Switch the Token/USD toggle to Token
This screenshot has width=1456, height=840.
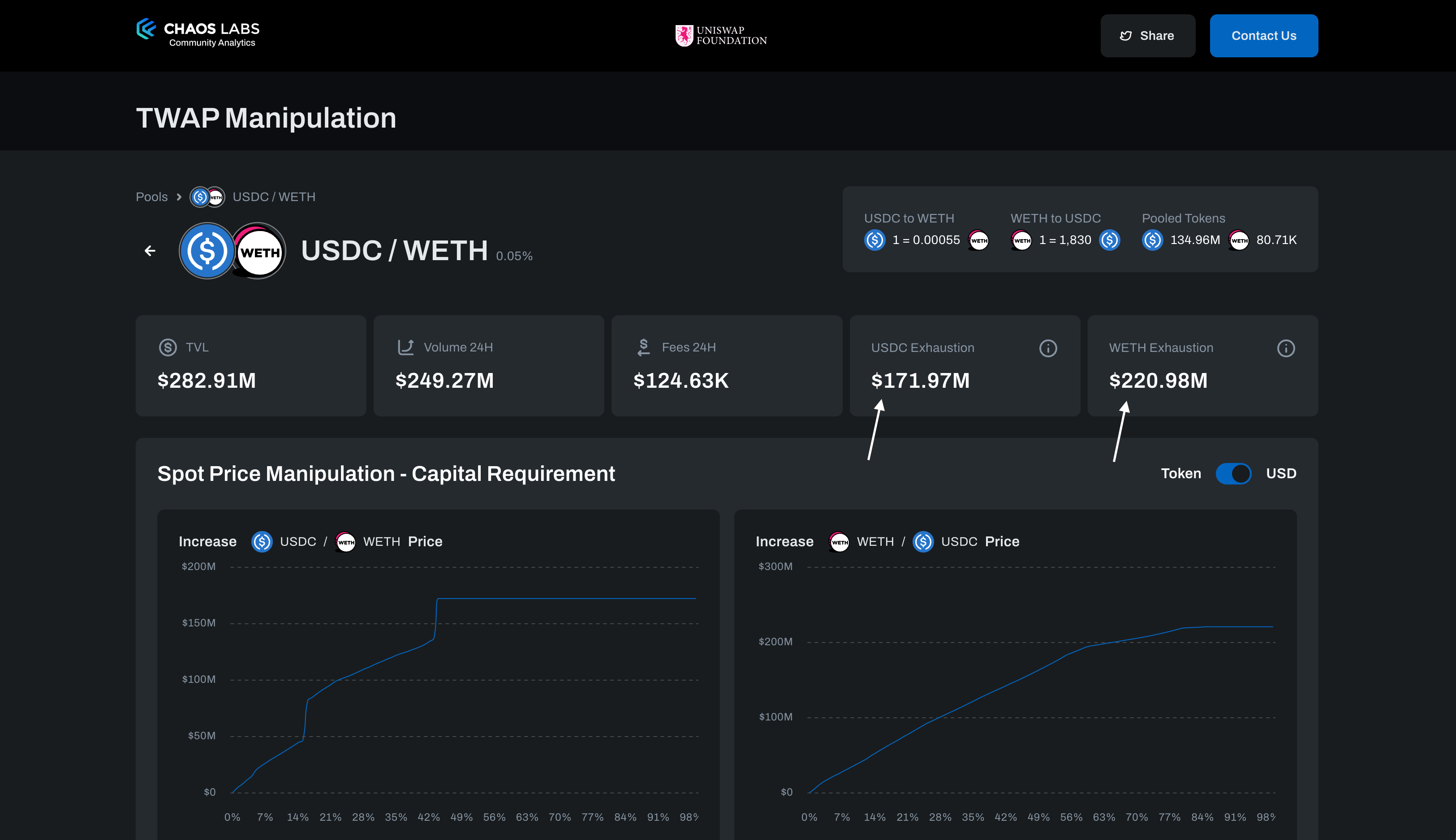coord(1234,474)
